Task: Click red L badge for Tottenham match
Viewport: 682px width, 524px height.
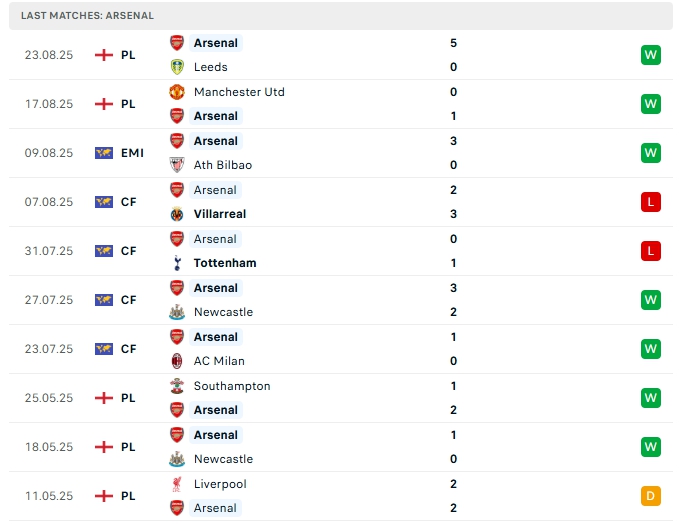Action: coord(651,251)
